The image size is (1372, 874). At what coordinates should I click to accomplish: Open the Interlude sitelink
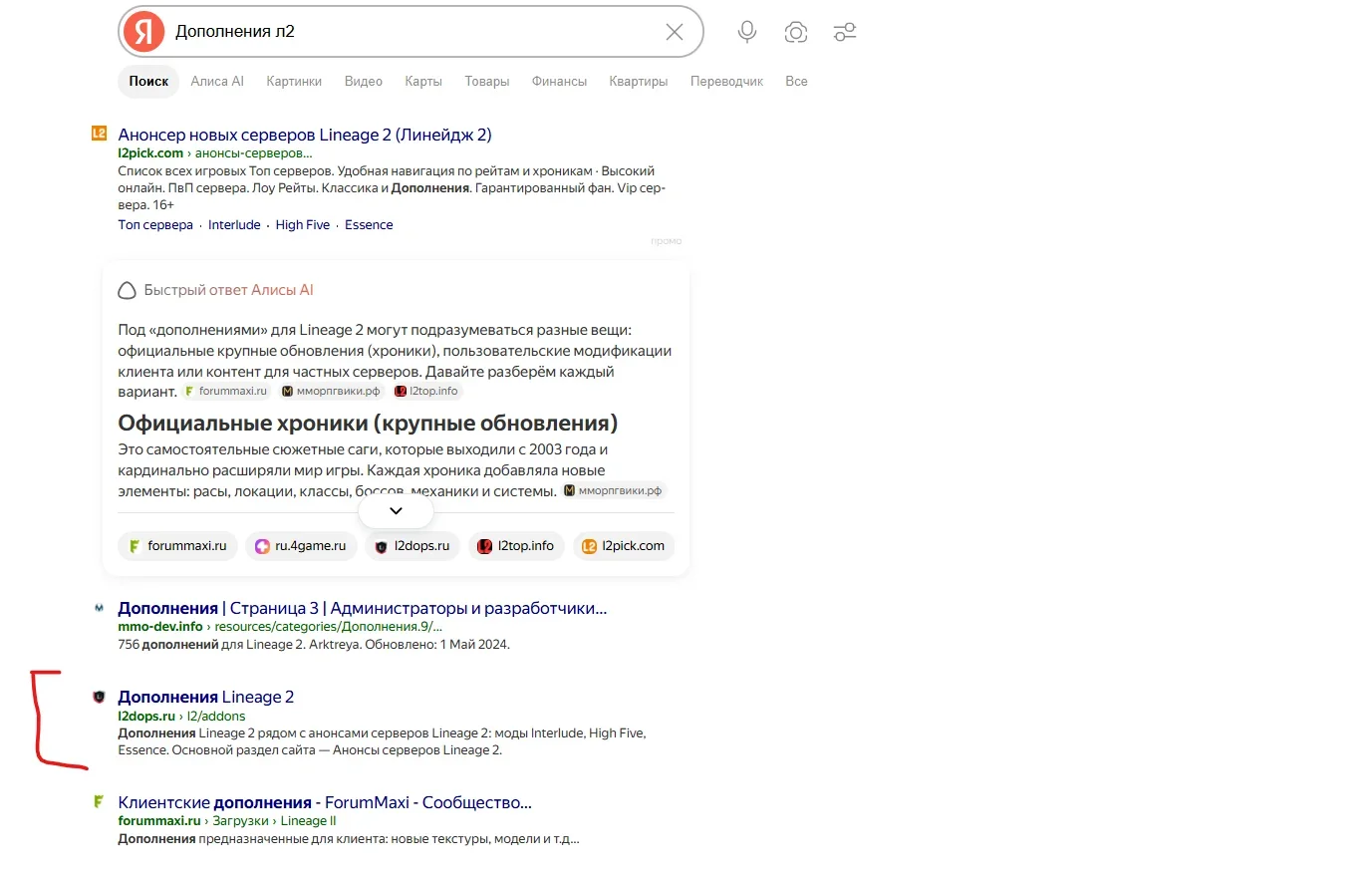(x=234, y=225)
